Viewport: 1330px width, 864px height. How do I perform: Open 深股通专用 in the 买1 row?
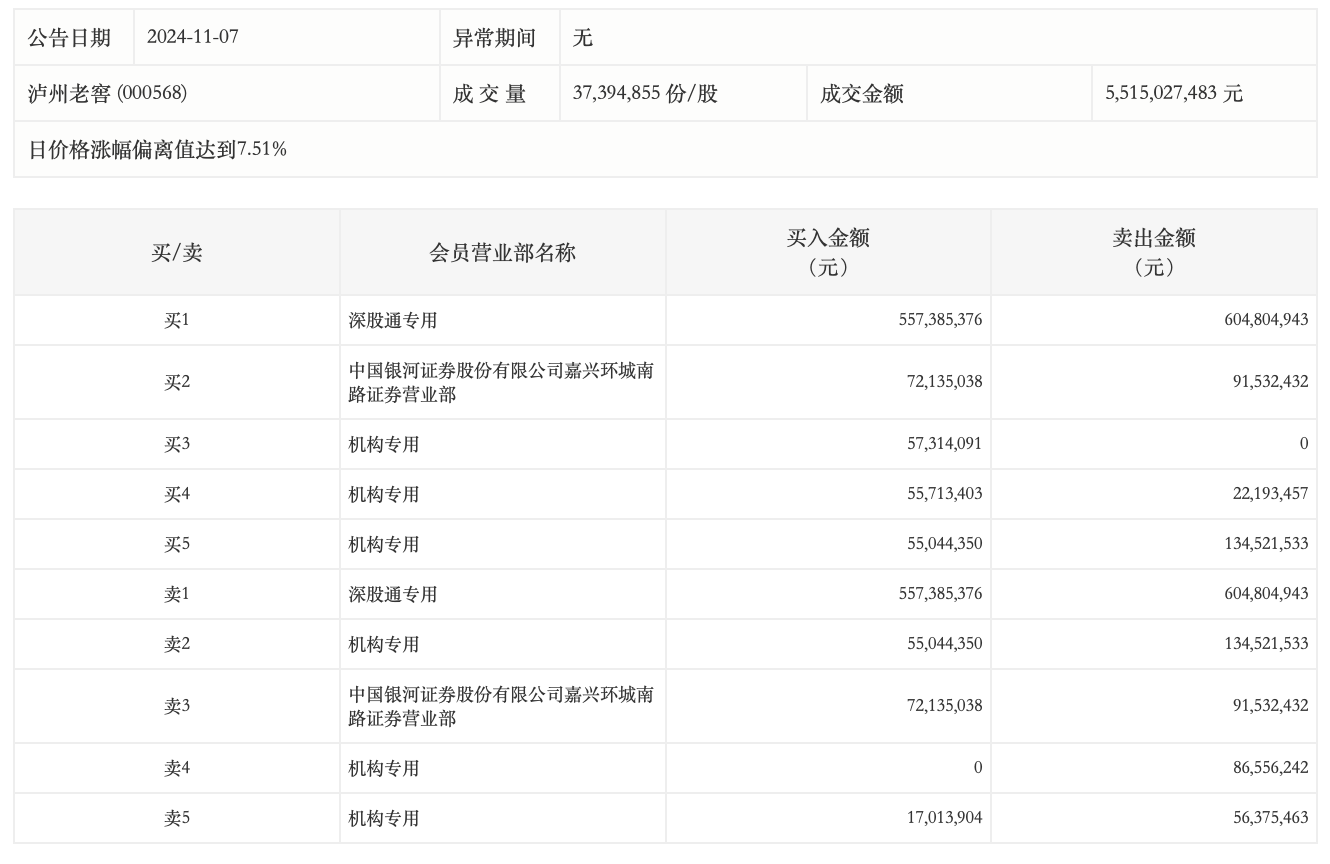coord(393,321)
